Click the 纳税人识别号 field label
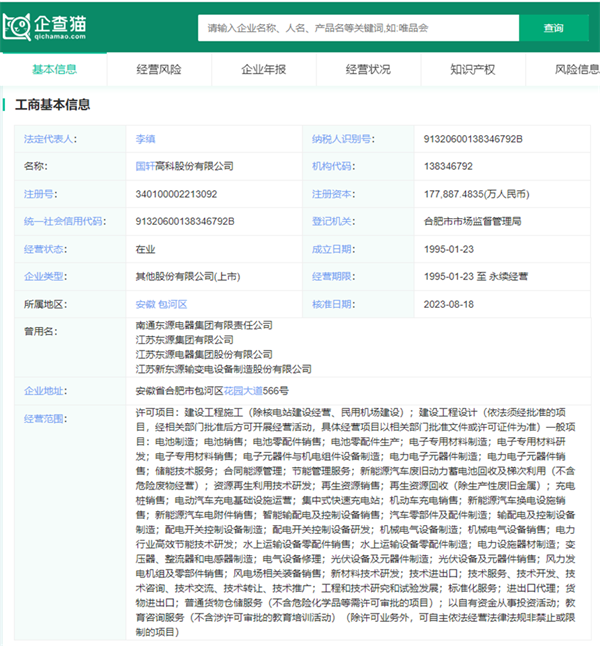600x646 pixels. click(341, 138)
